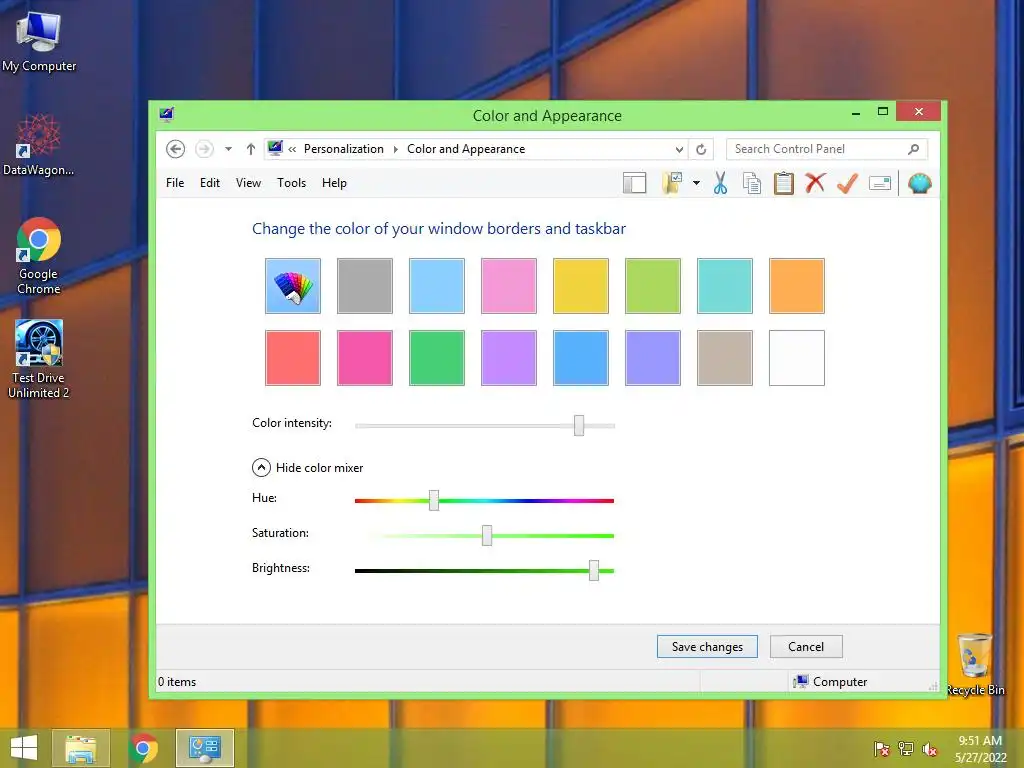
Task: Click the taskbar clock showing 9:51 AM
Action: [980, 749]
